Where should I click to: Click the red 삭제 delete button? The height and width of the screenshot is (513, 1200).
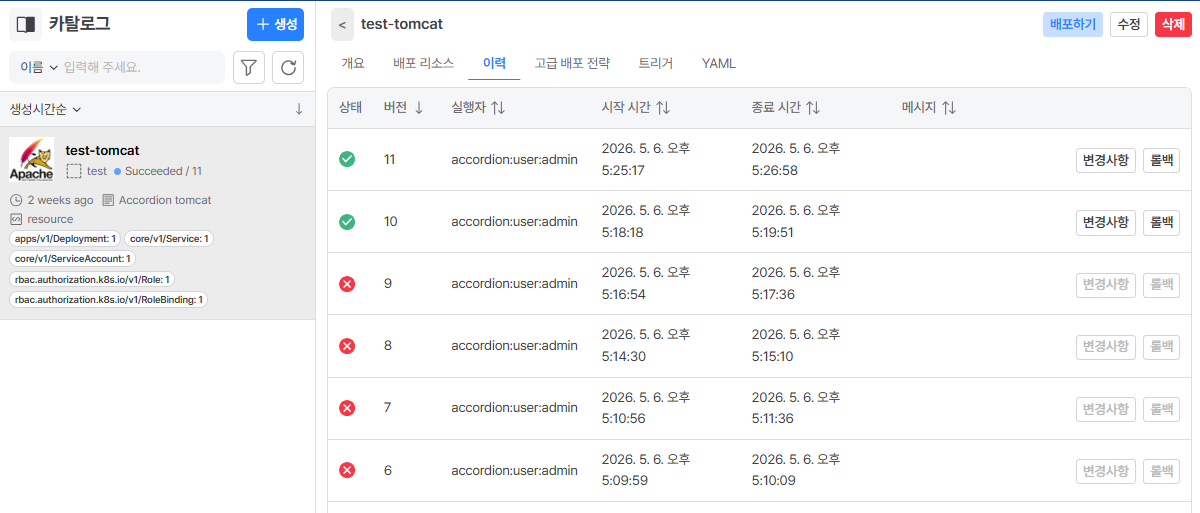[x=1174, y=24]
